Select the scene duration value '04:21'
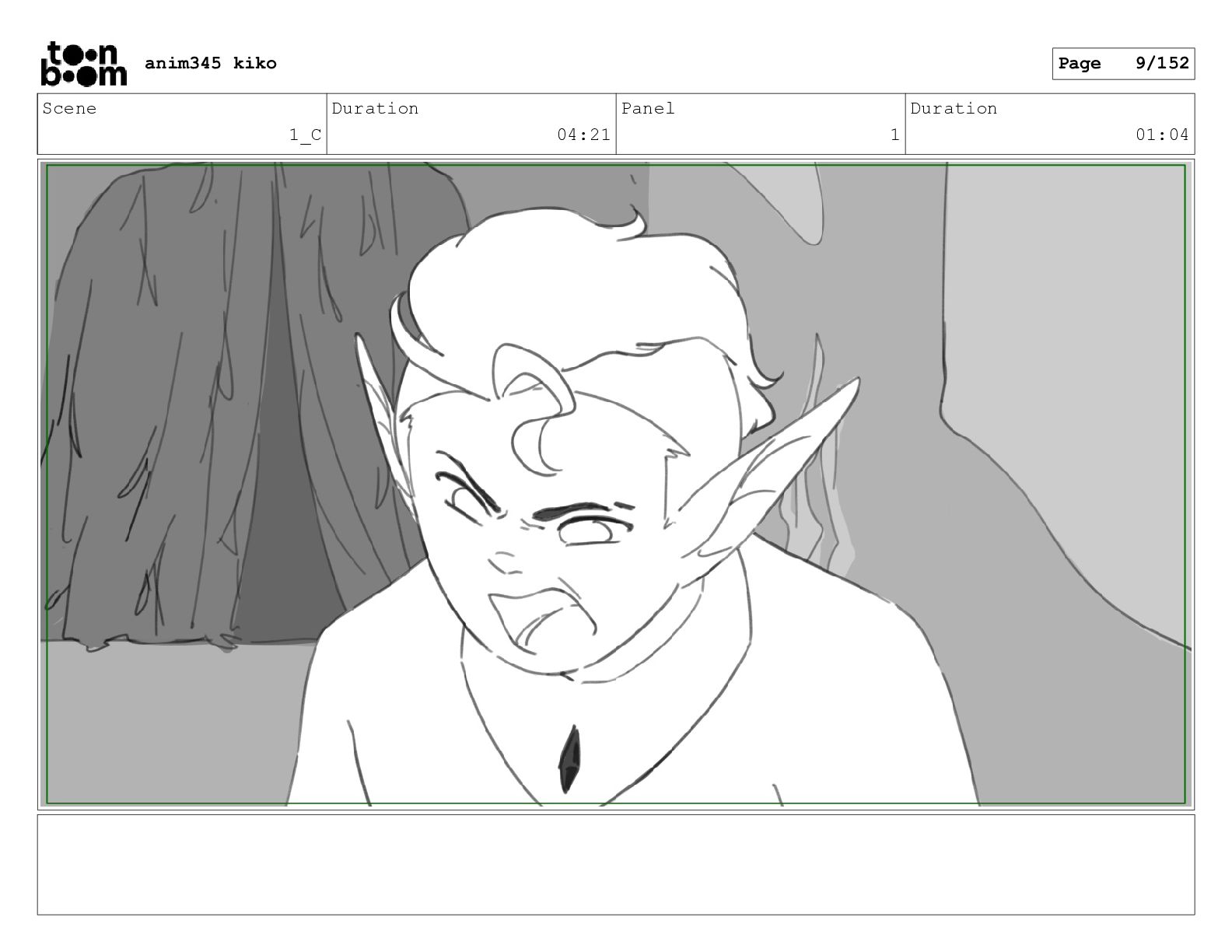The height and width of the screenshot is (952, 1232). coord(583,135)
